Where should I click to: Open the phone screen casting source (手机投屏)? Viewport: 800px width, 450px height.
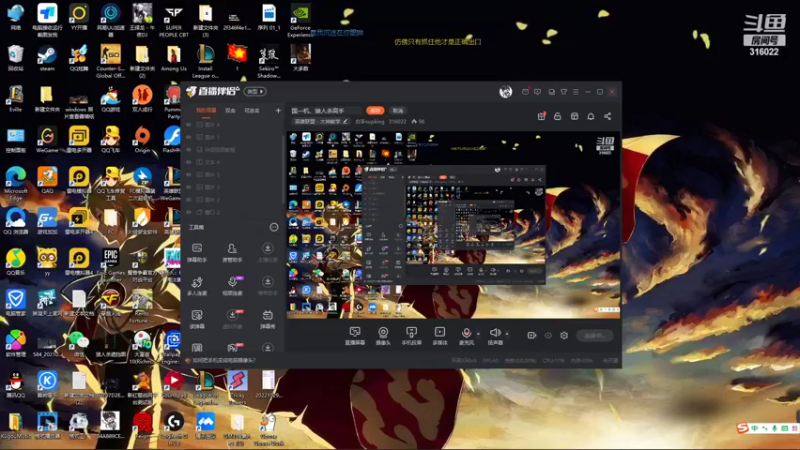411,336
